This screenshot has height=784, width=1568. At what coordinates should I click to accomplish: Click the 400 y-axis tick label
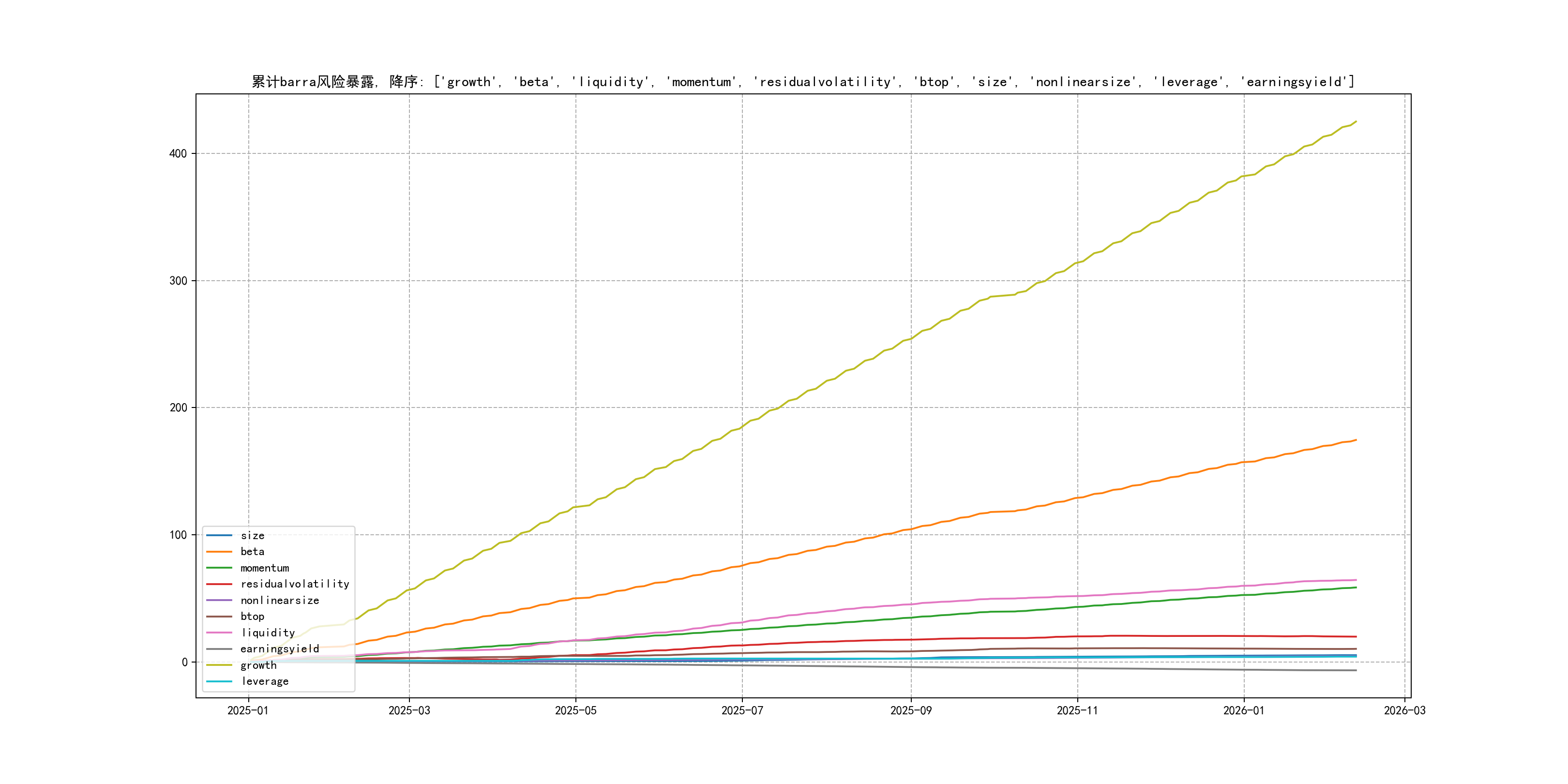(178, 153)
